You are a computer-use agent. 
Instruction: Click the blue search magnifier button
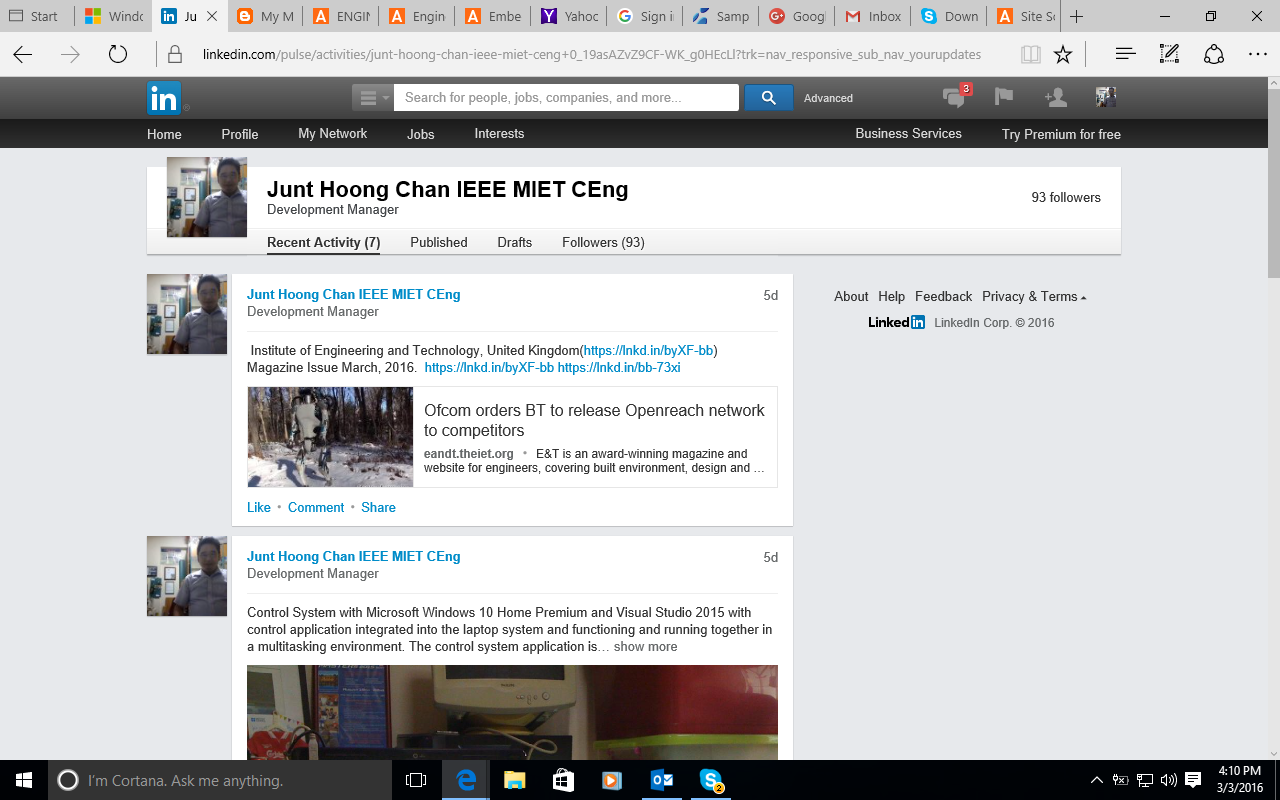pos(768,97)
